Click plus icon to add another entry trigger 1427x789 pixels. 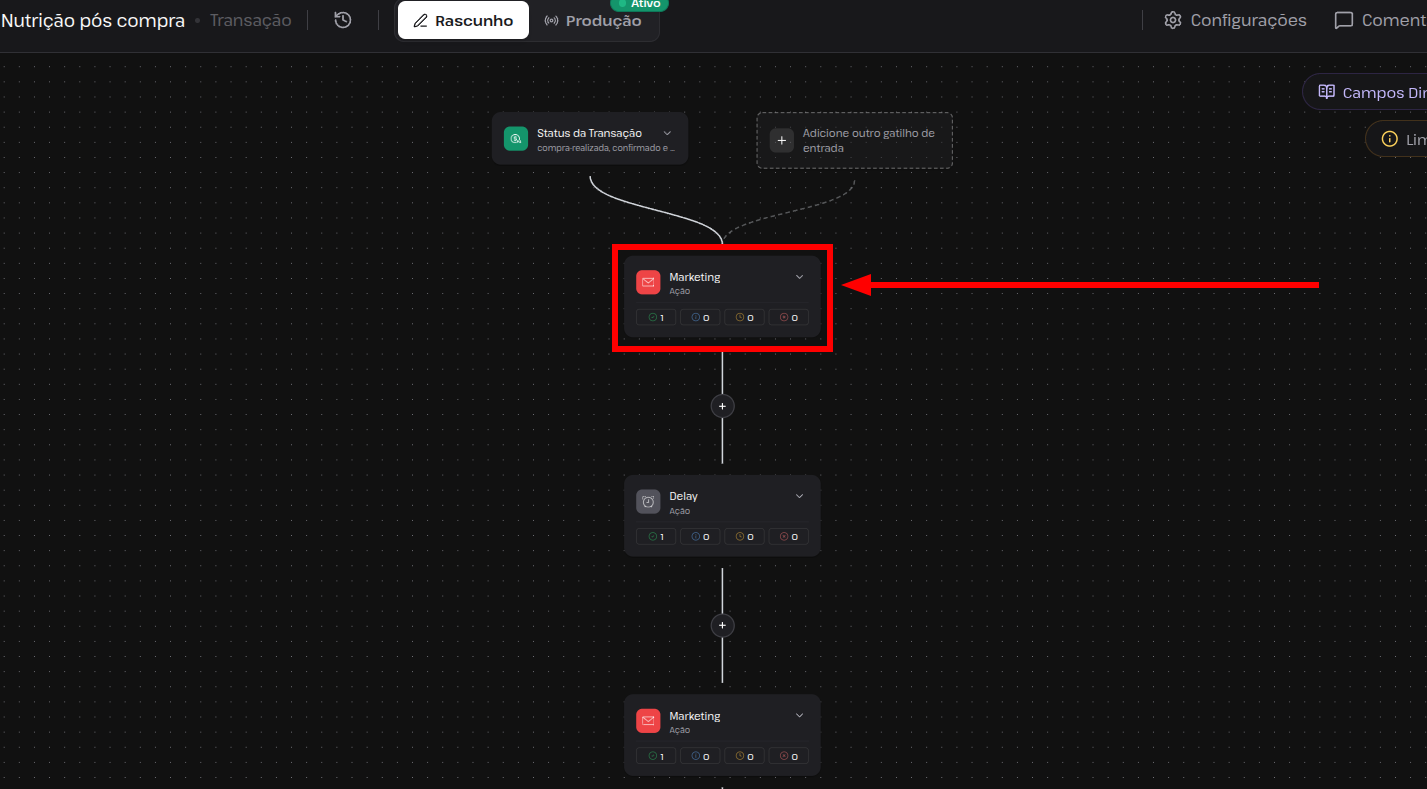(782, 140)
